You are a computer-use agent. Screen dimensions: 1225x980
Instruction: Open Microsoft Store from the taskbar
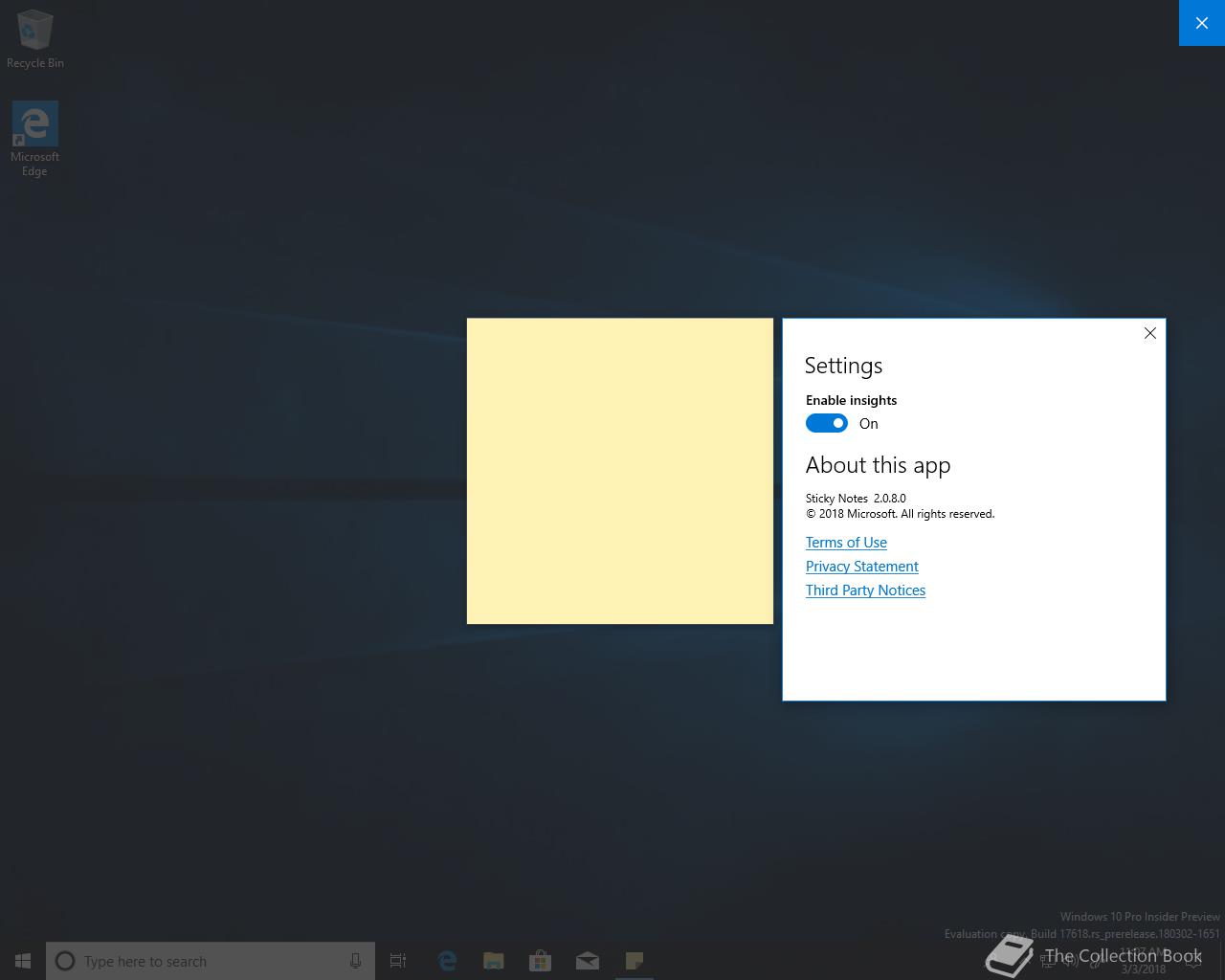pyautogui.click(x=541, y=961)
